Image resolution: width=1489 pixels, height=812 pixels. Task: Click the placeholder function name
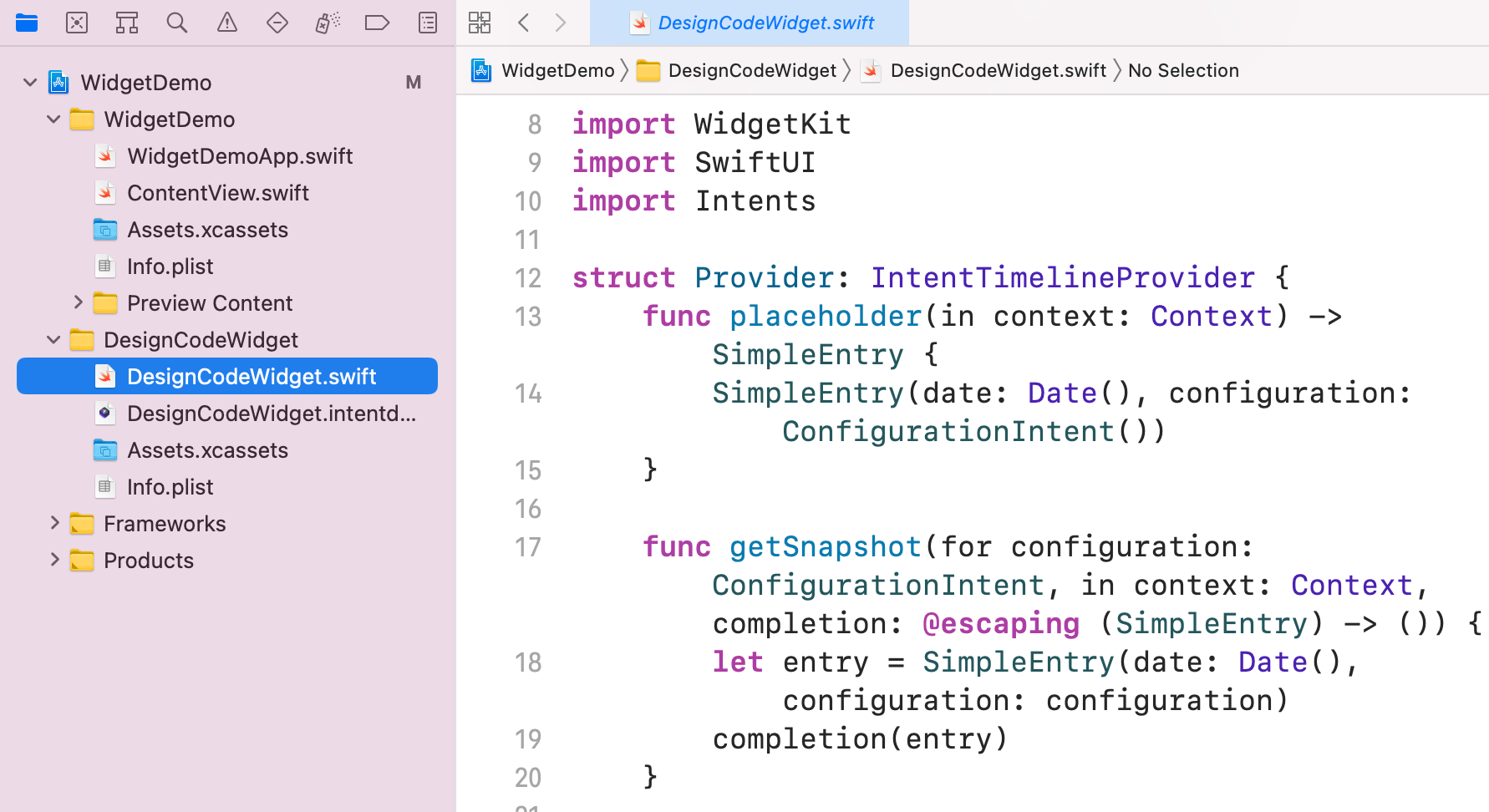pyautogui.click(x=826, y=317)
